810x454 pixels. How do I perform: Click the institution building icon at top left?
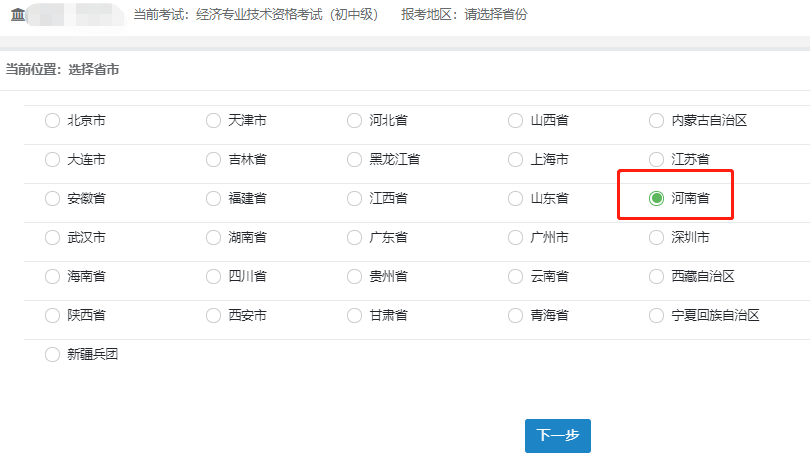[x=18, y=15]
